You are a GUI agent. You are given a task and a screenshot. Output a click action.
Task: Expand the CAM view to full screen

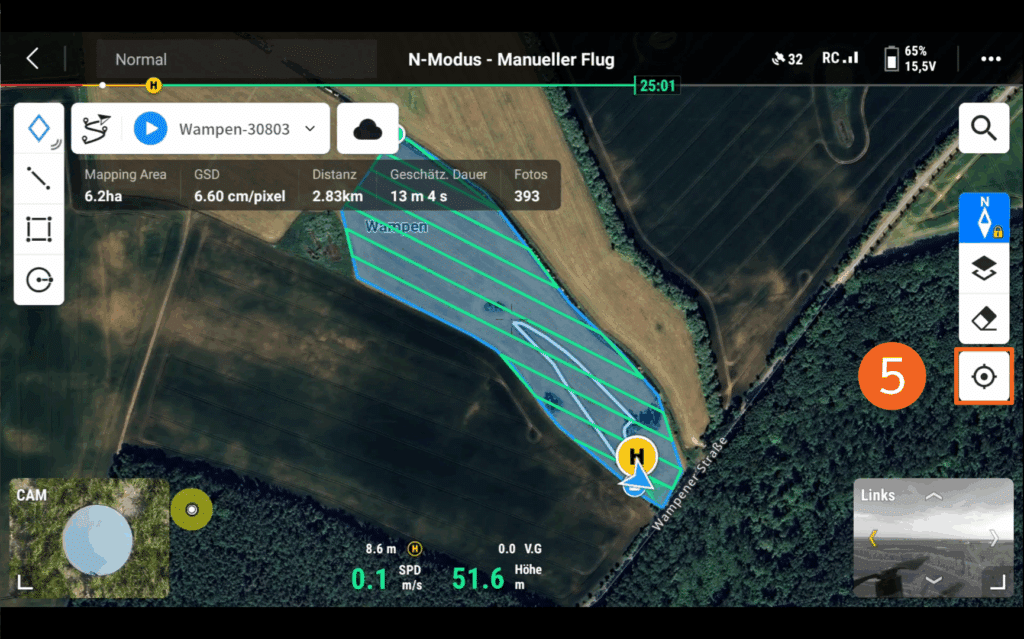(x=24, y=582)
